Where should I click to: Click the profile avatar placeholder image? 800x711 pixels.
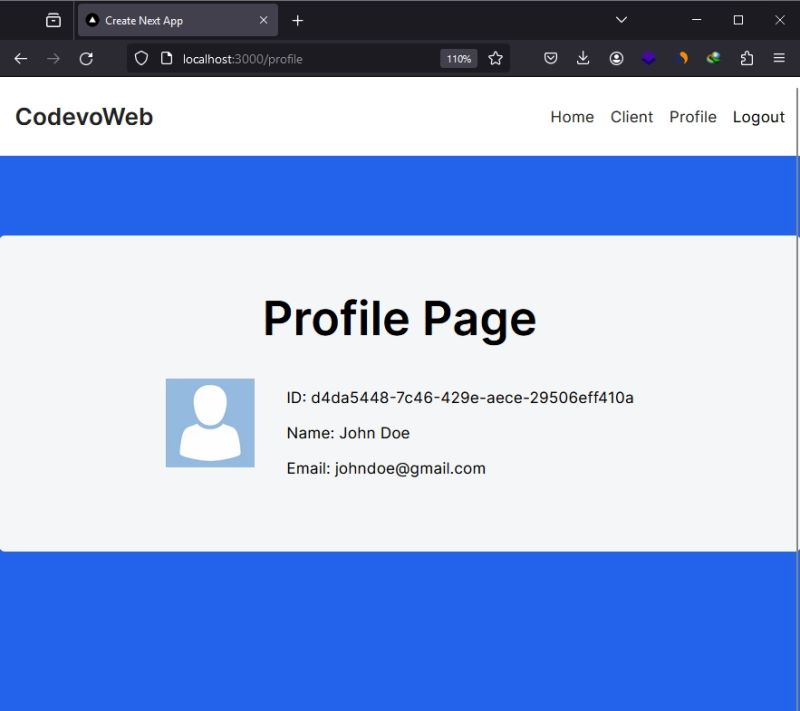pos(209,421)
